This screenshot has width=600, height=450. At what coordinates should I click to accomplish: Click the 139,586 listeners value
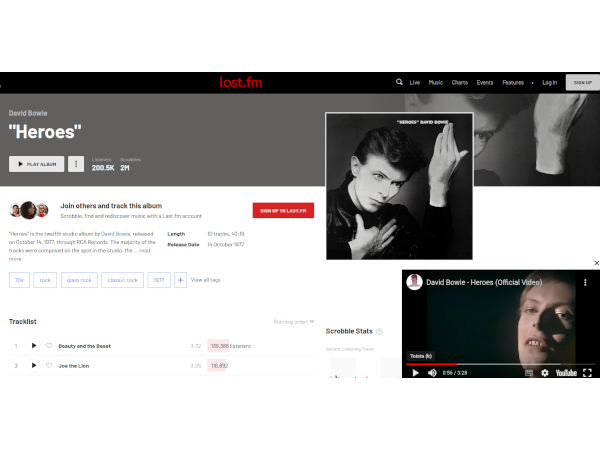point(231,346)
